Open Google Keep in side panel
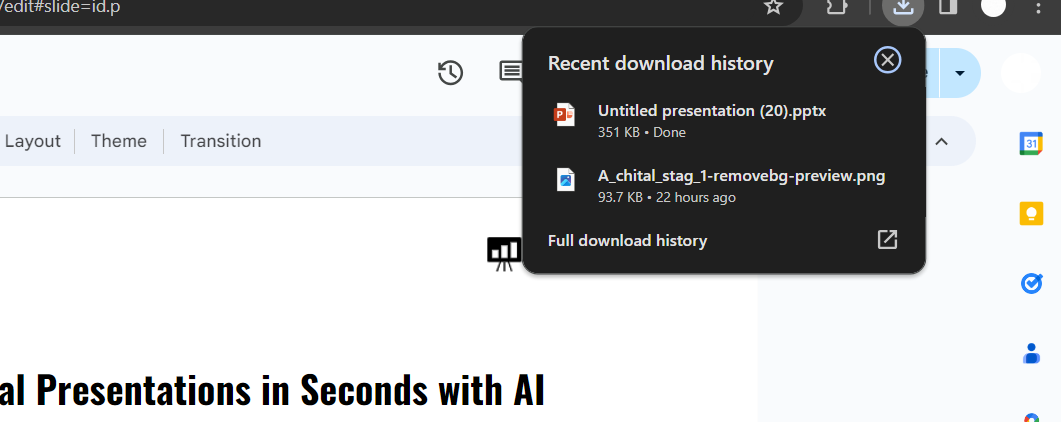Image resolution: width=1061 pixels, height=422 pixels. (1031, 213)
